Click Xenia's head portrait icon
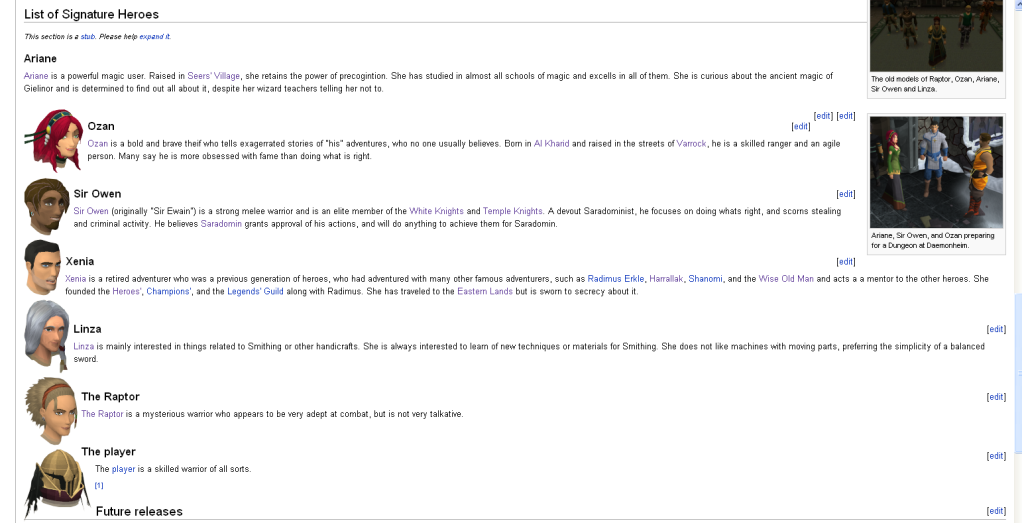The image size is (1022, 523). click(42, 268)
